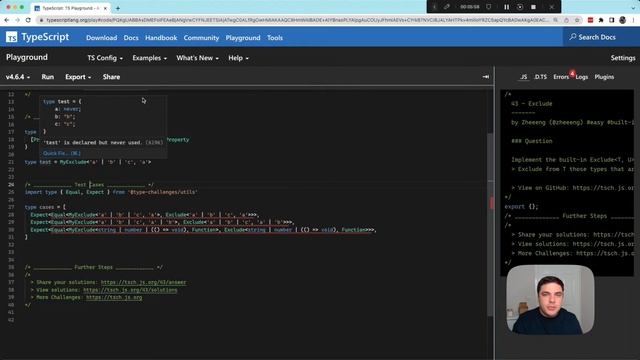Focus the Search Docs field
Image resolution: width=640 pixels, height=360 pixels.
601,37
